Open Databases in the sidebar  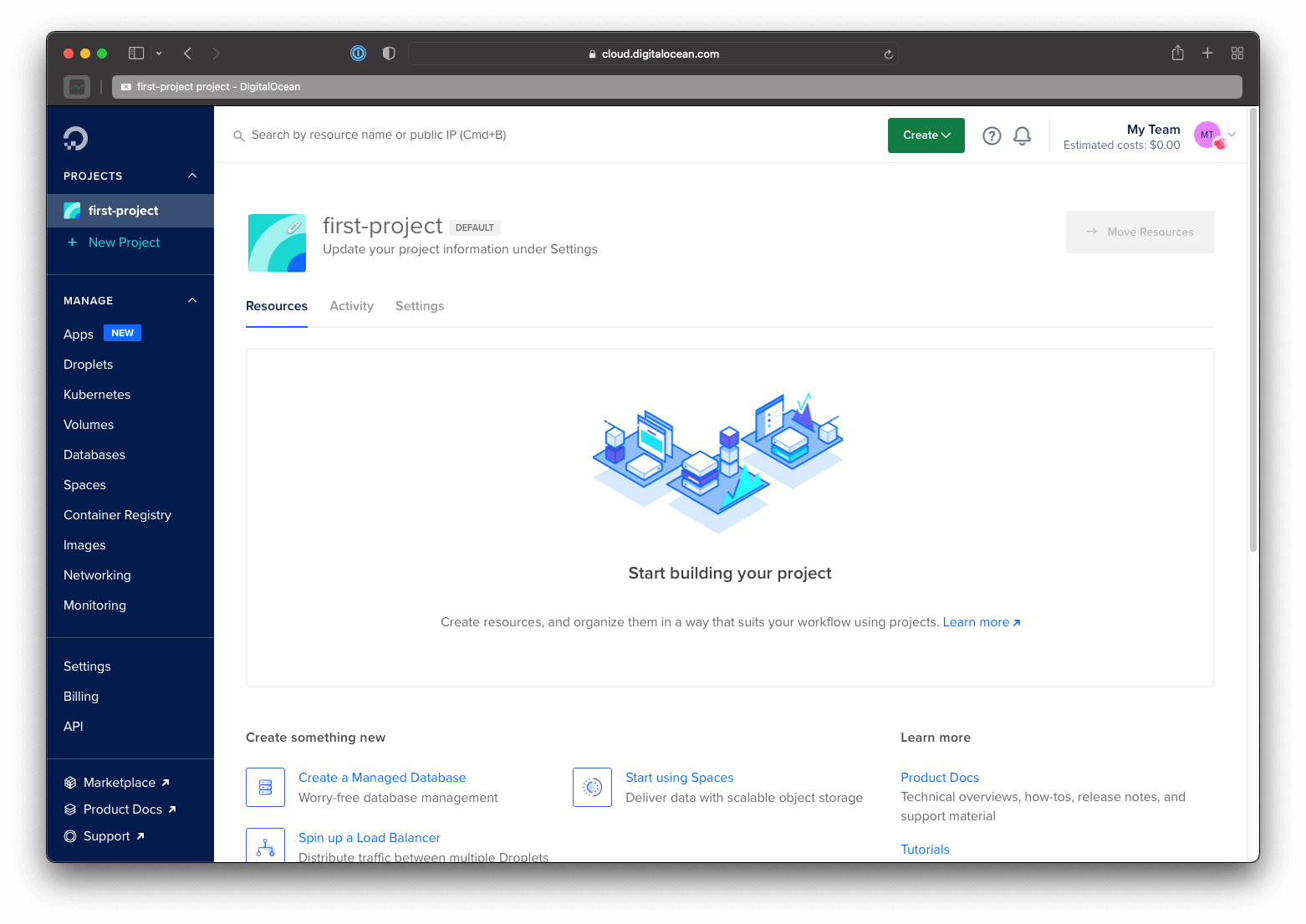coord(94,455)
